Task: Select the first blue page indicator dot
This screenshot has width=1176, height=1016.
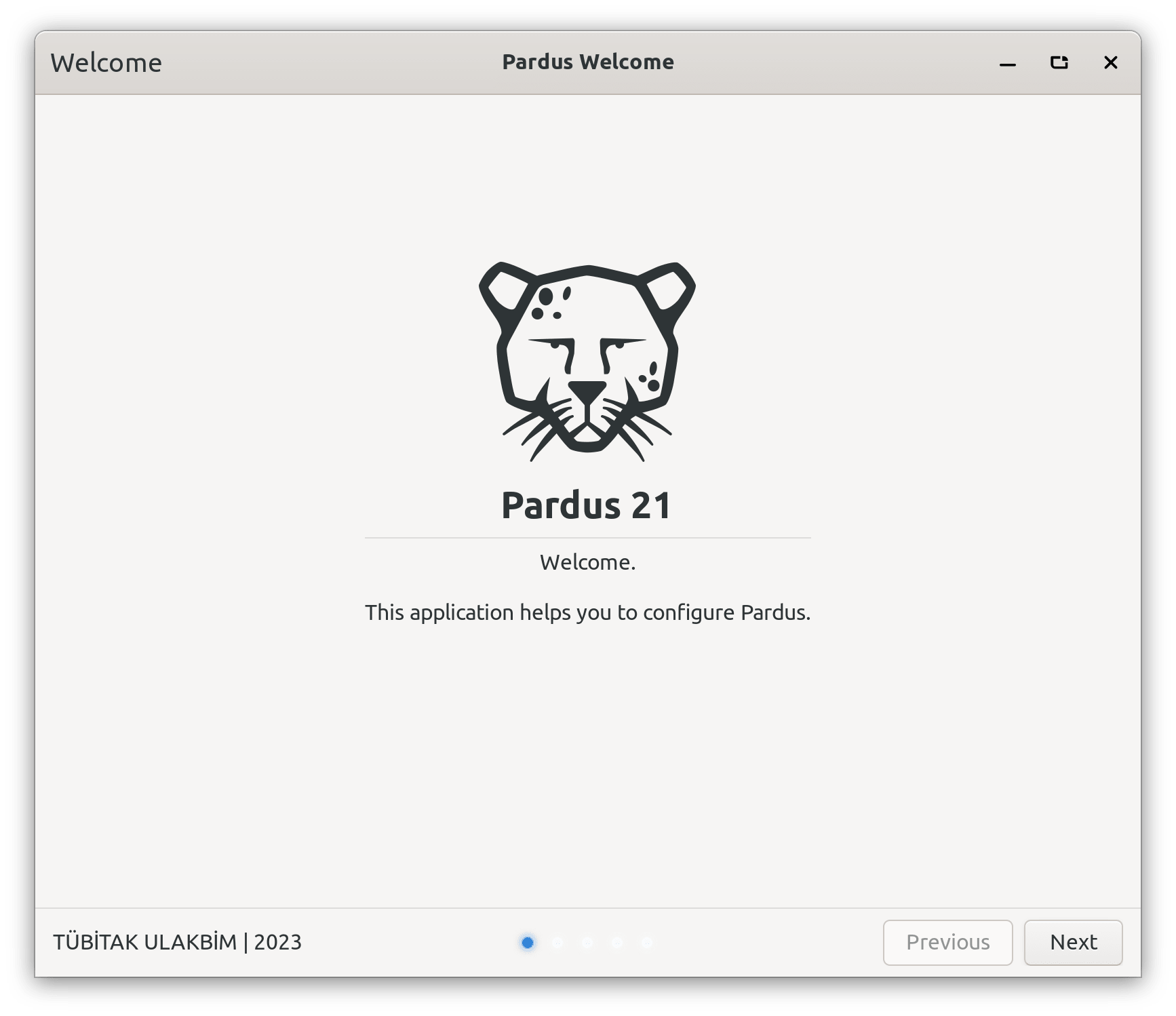Action: coord(528,942)
